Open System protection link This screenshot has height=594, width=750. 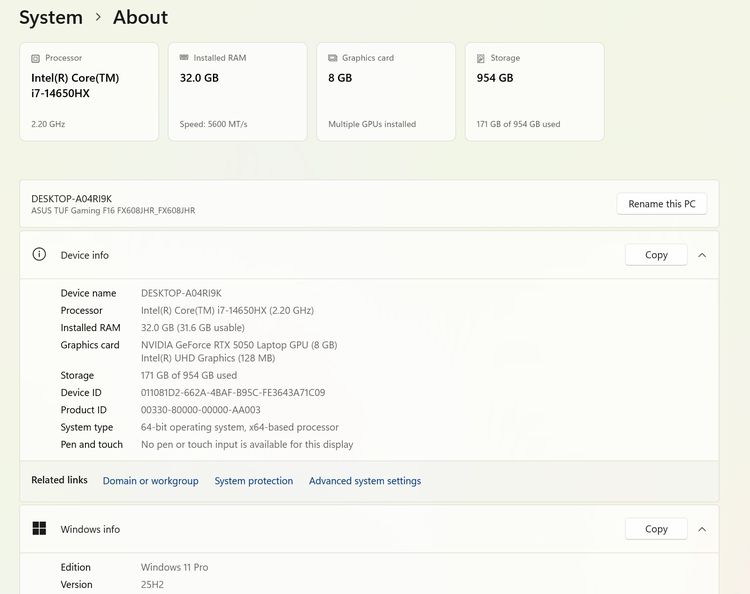pos(254,481)
